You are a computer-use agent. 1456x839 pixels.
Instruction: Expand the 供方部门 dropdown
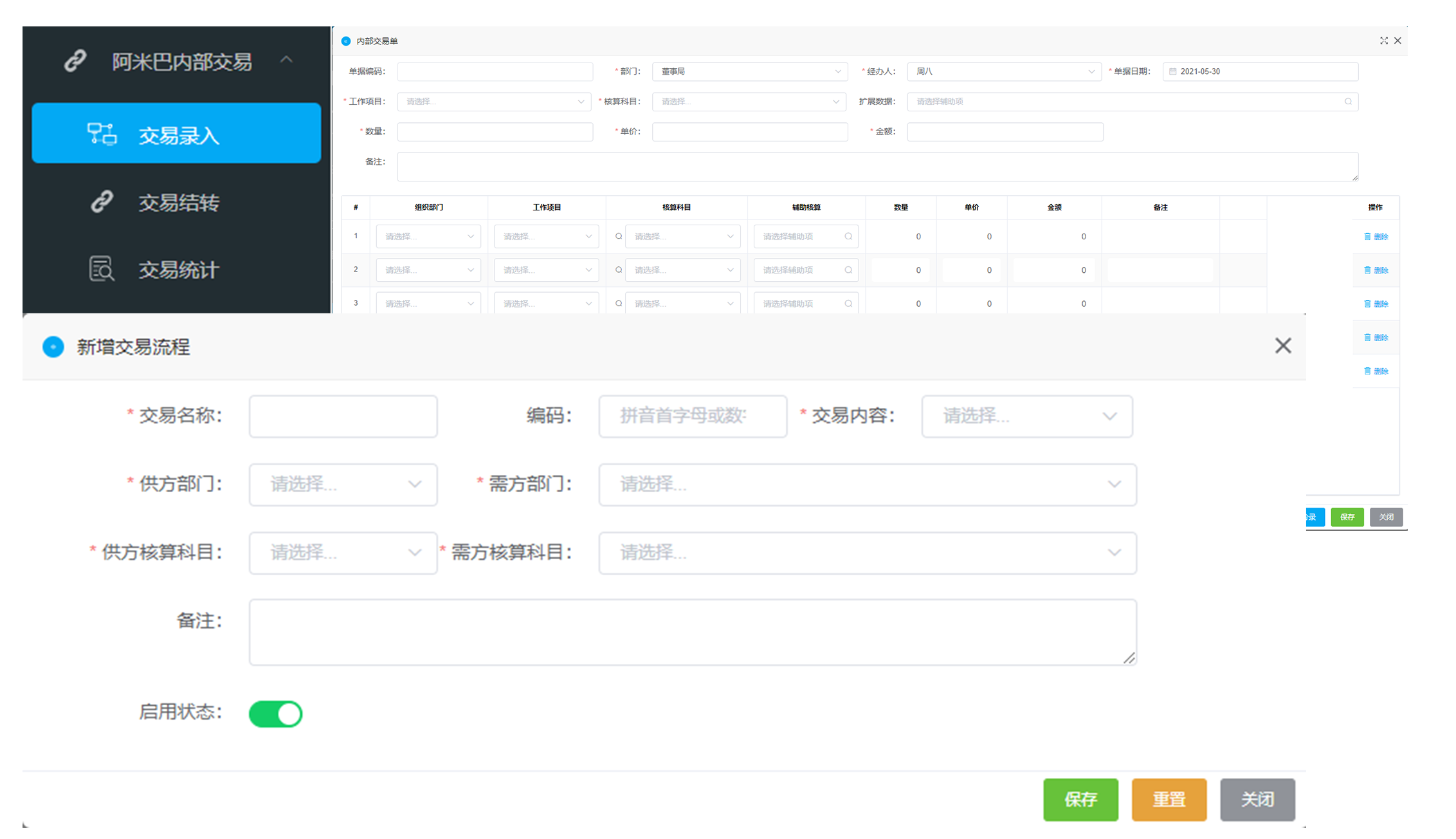pos(343,484)
